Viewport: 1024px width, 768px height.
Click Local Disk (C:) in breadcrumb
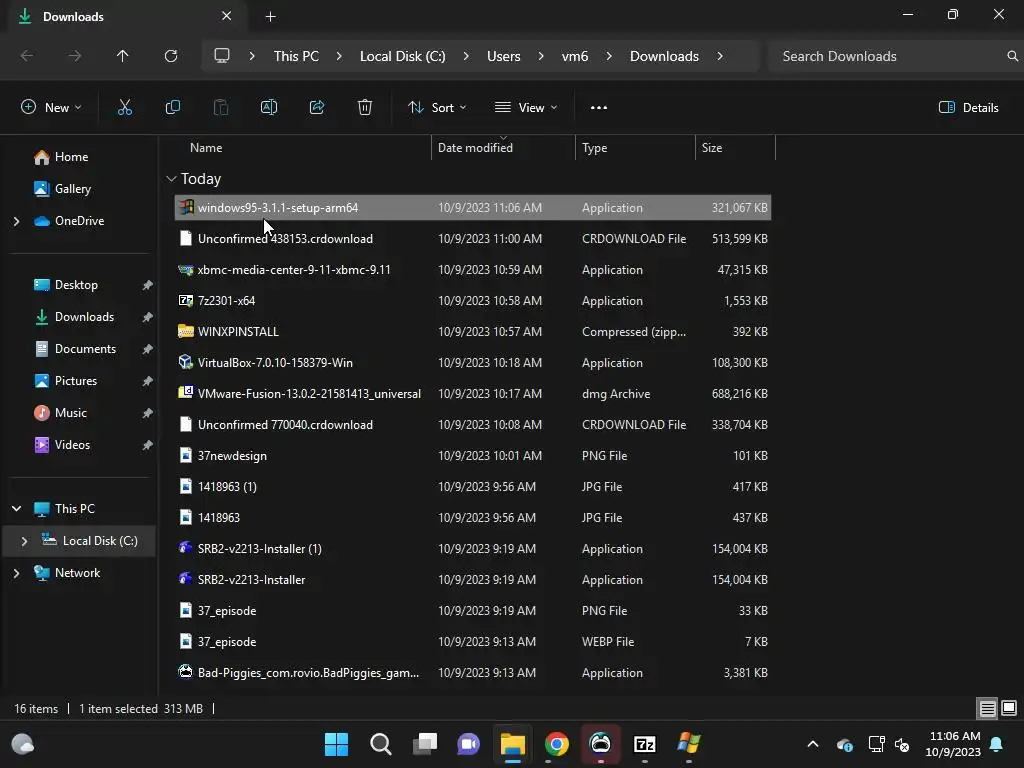pos(402,56)
